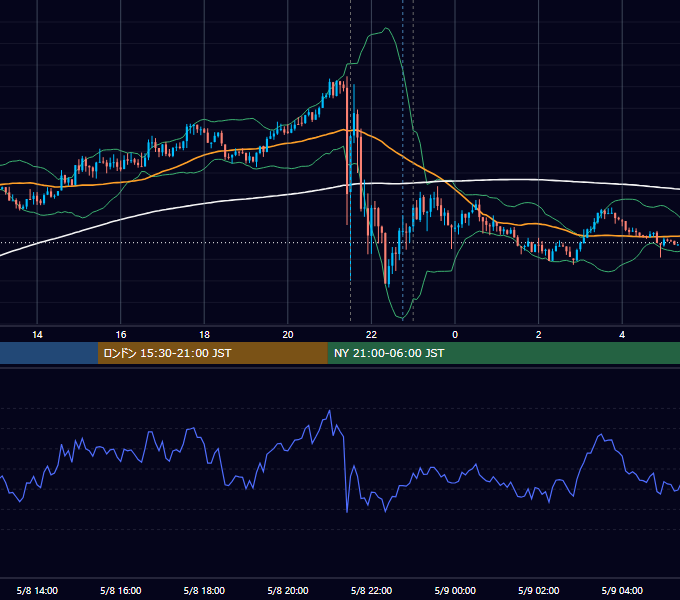
Task: Click the blue session bar before ロンドン
Action: pos(49,353)
